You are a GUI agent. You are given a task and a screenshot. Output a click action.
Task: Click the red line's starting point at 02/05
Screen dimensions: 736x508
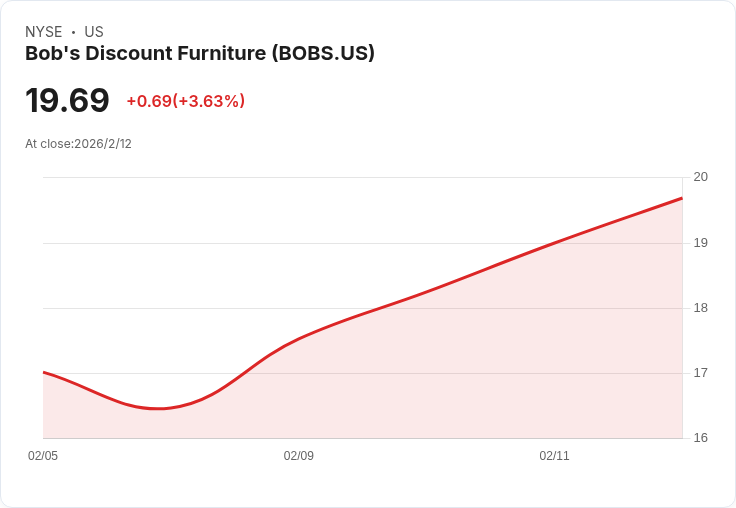click(44, 372)
